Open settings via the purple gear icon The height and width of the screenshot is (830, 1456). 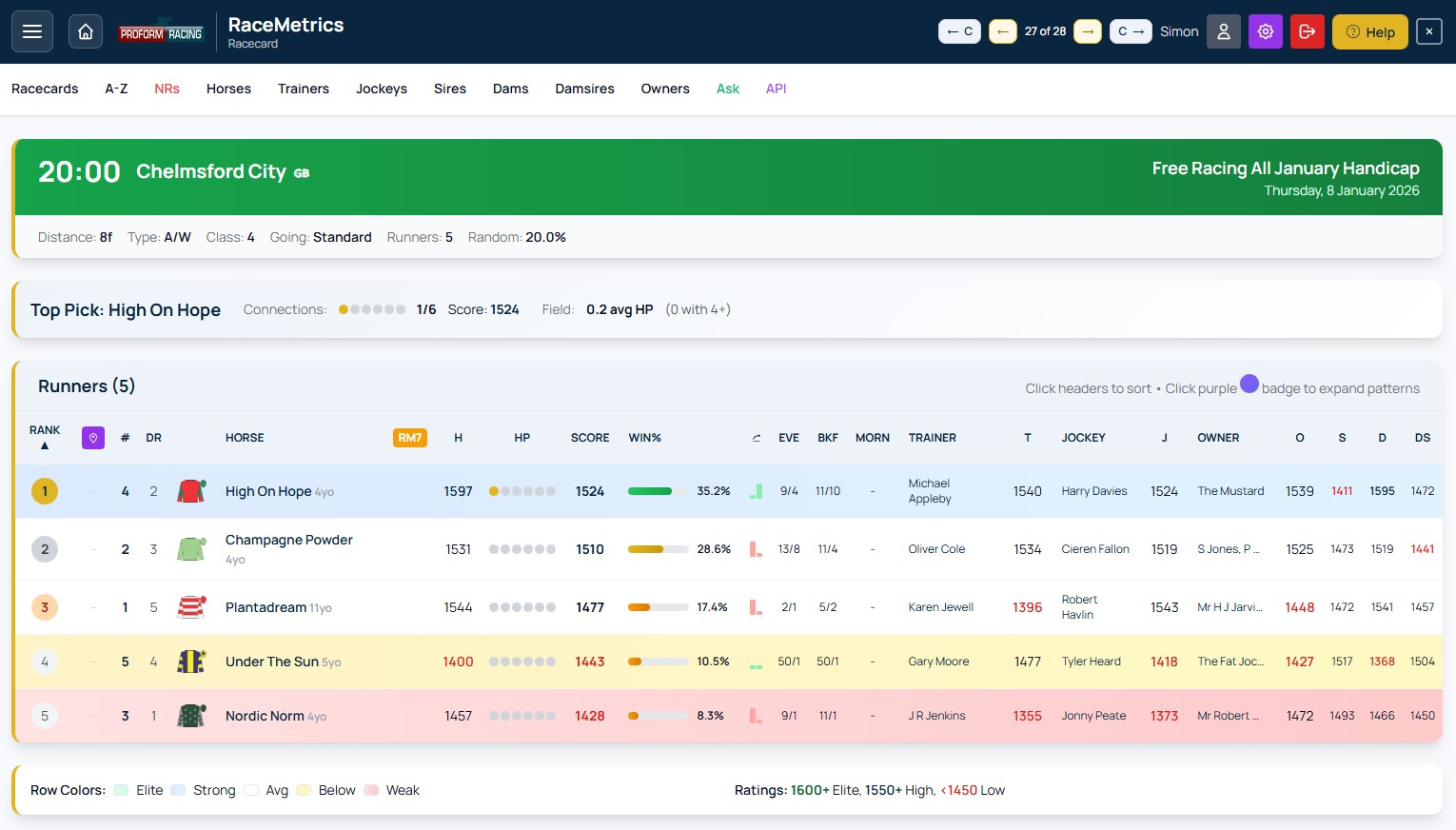1266,31
